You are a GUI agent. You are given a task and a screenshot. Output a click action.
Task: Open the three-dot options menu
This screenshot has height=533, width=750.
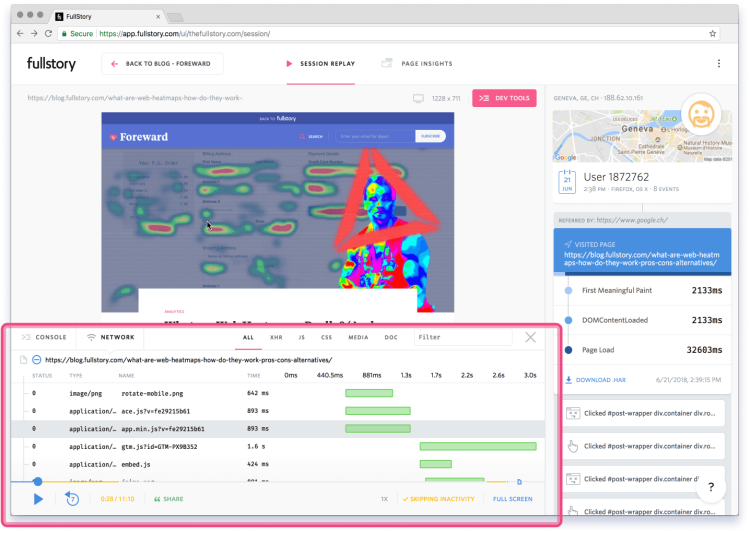click(x=718, y=64)
